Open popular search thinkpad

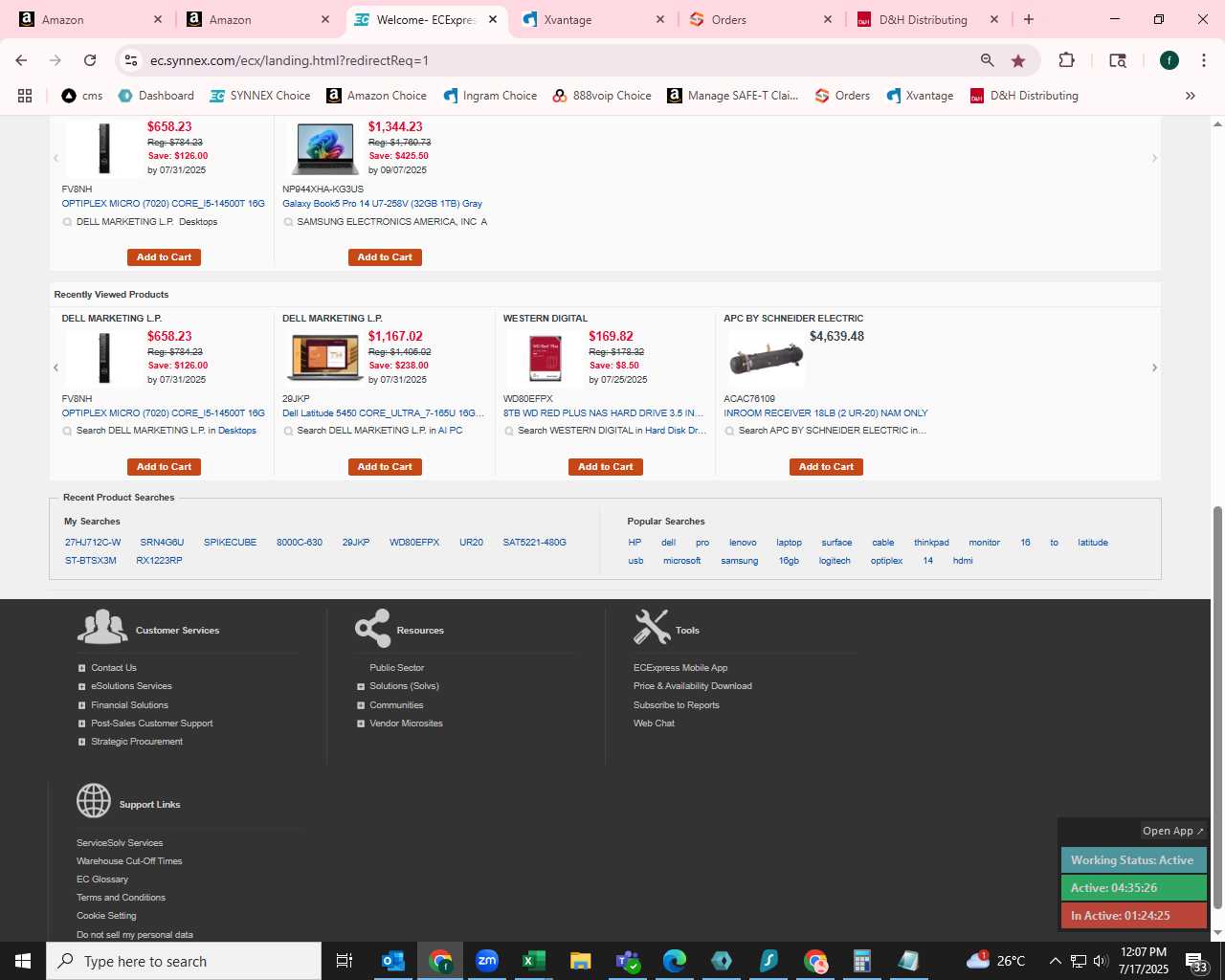pyautogui.click(x=931, y=543)
